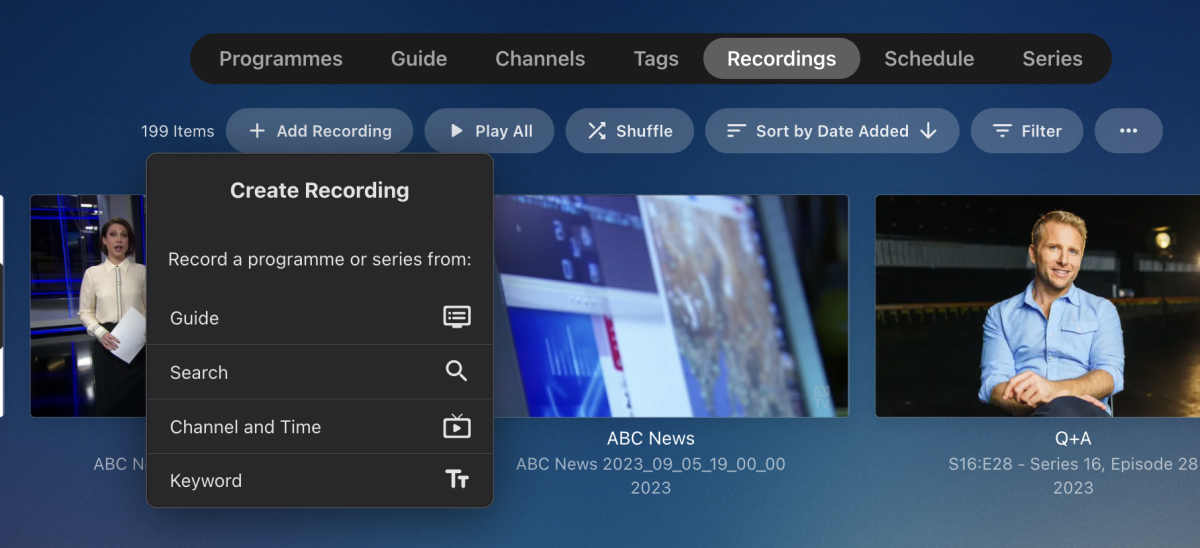Click S16:E28 - Series 16 episode text
This screenshot has height=548, width=1200.
tap(1073, 464)
